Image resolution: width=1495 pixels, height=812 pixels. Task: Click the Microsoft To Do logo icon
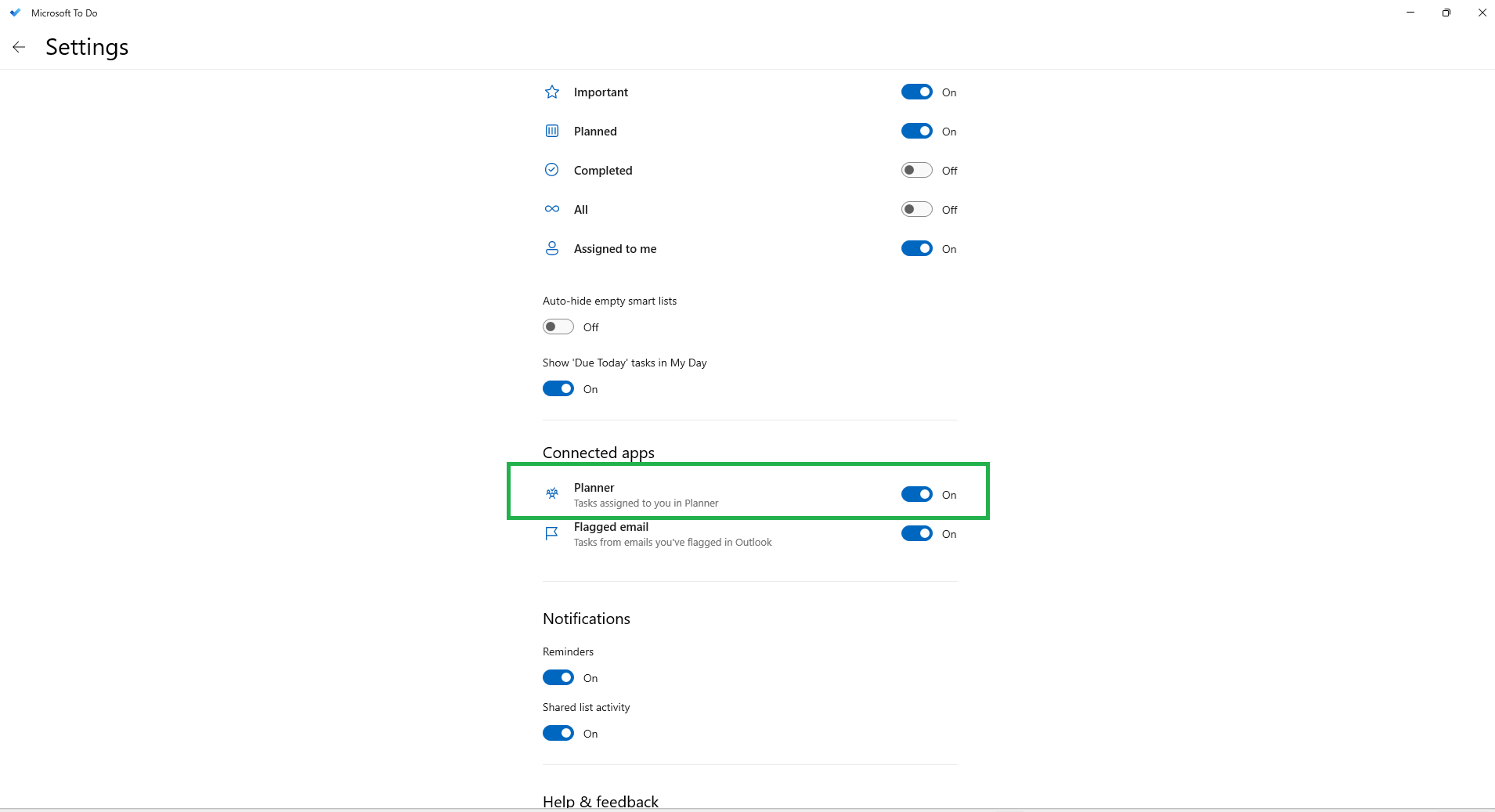click(15, 13)
